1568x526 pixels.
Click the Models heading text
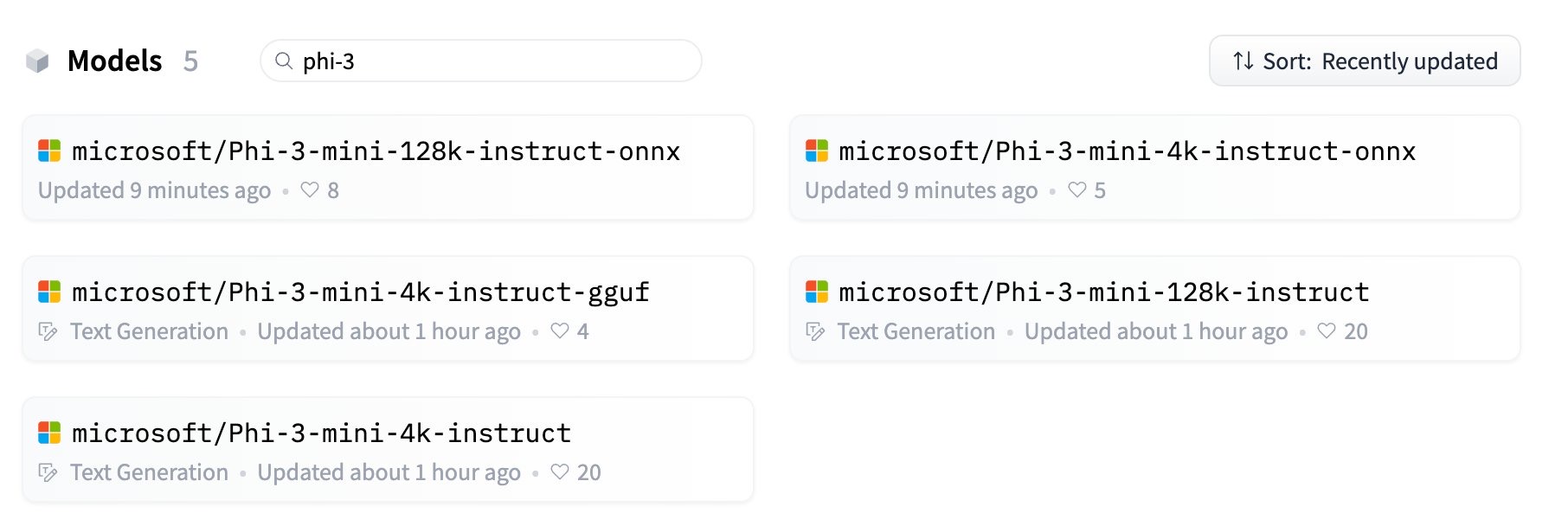114,61
